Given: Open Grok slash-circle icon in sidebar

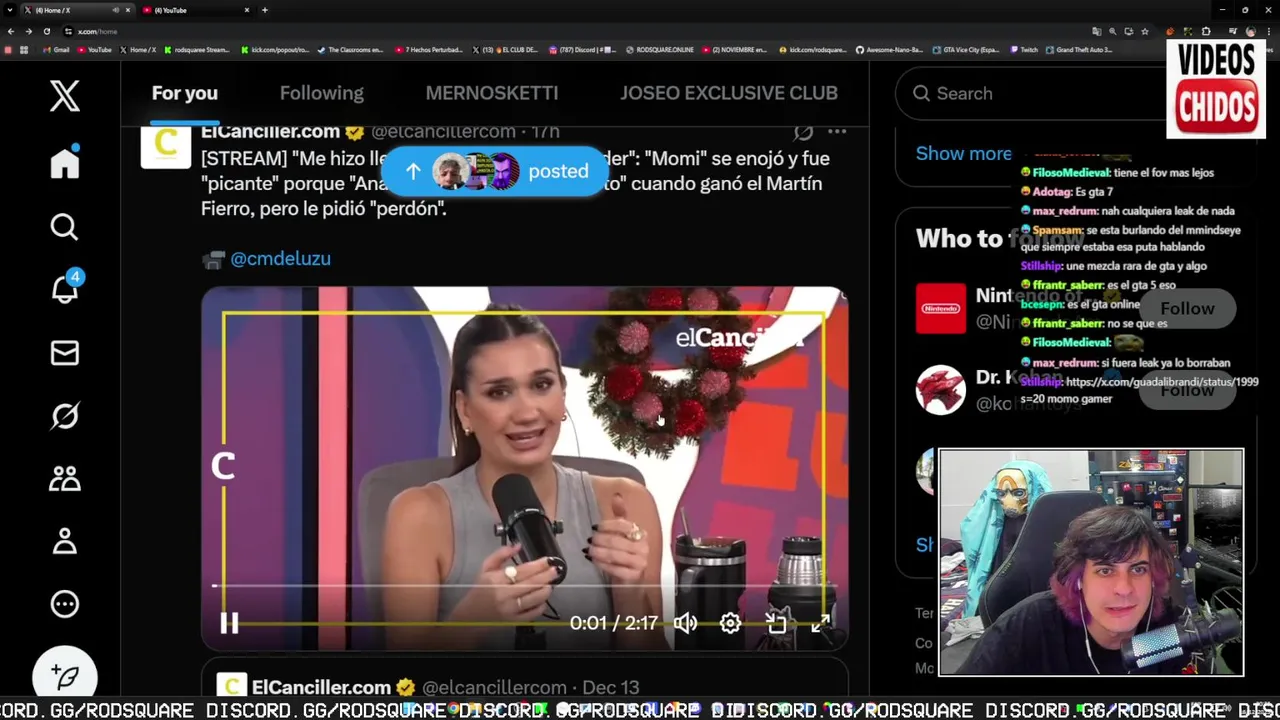Looking at the screenshot, I should coord(65,415).
